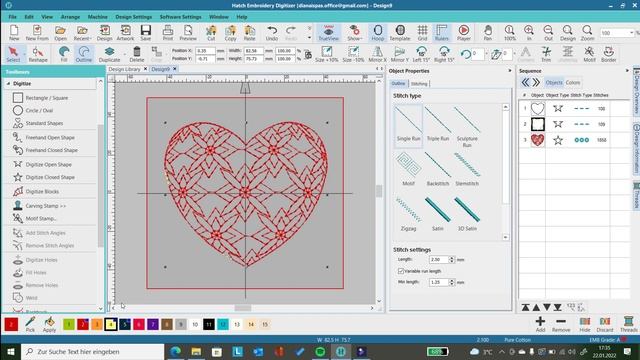Image resolution: width=640 pixels, height=360 pixels.
Task: Pick the Satin stitch type
Action: point(438,214)
